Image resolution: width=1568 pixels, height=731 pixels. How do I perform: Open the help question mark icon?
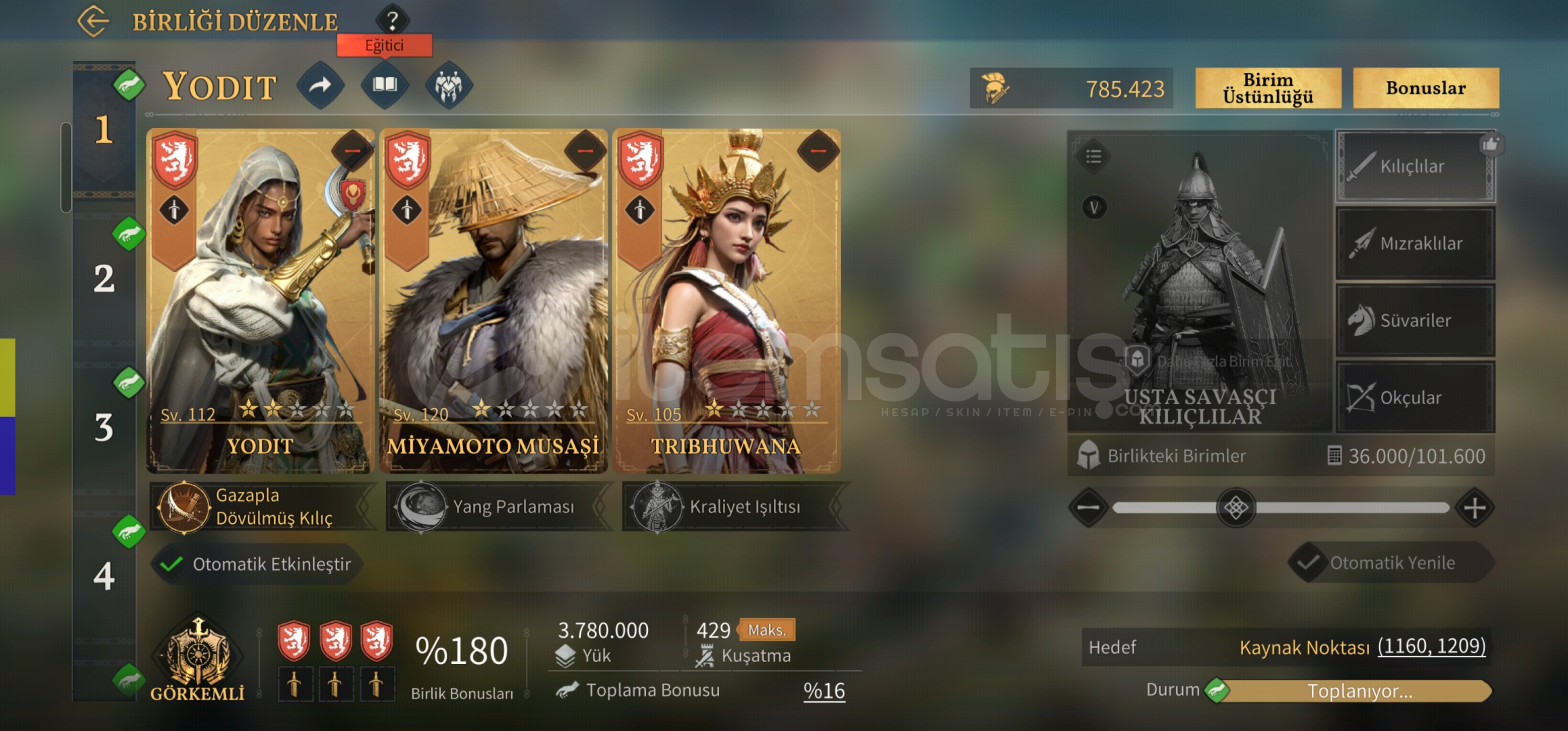[392, 20]
